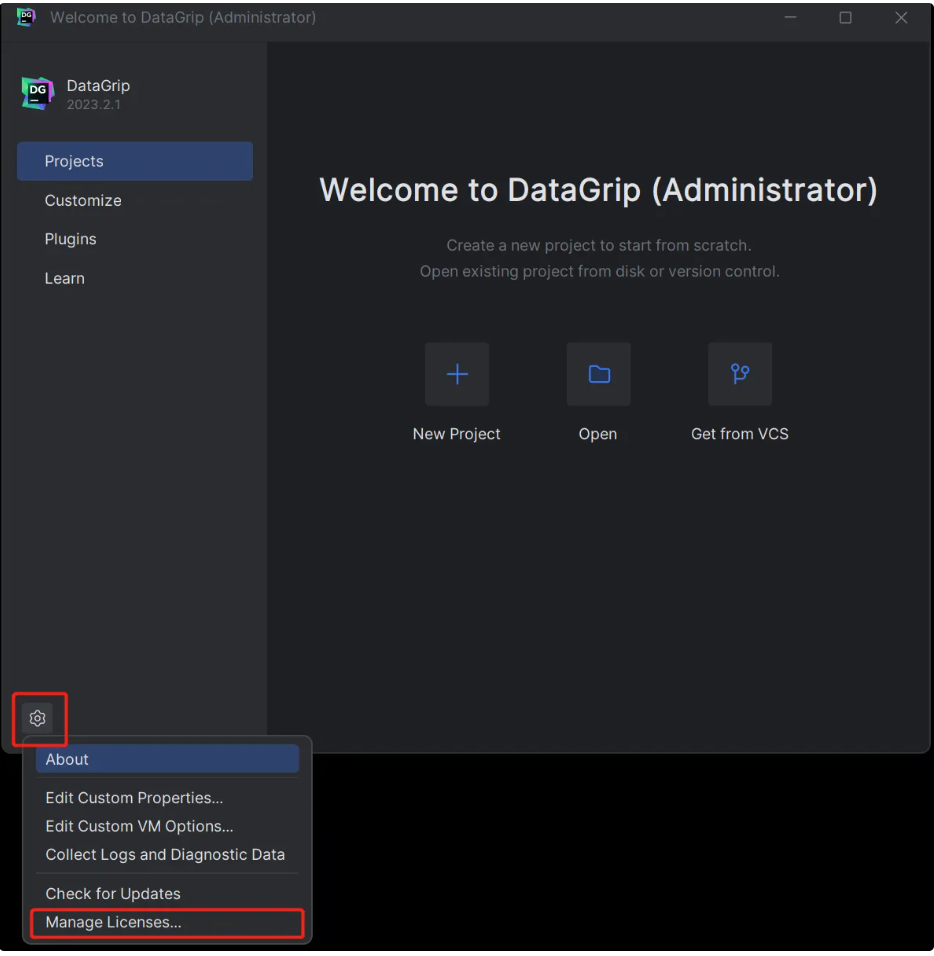
Task: Click the version text 2023.2.1
Action: pyautogui.click(x=94, y=105)
